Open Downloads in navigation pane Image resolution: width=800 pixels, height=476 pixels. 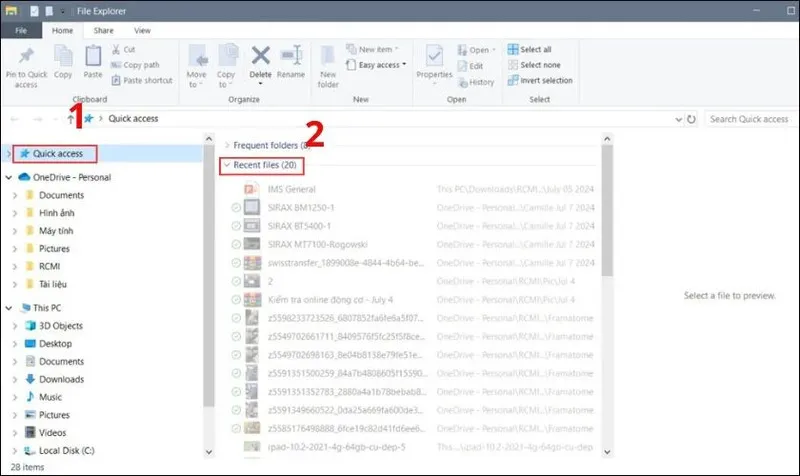61,379
